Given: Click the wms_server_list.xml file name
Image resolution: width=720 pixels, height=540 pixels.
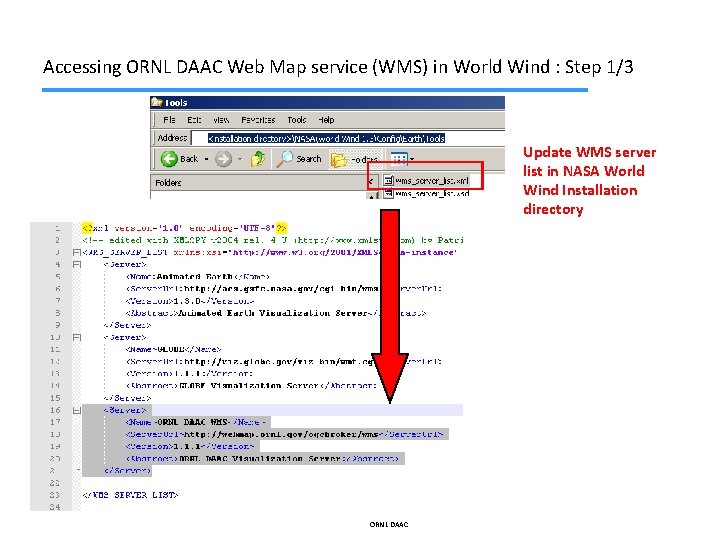Looking at the screenshot, I should pos(432,180).
